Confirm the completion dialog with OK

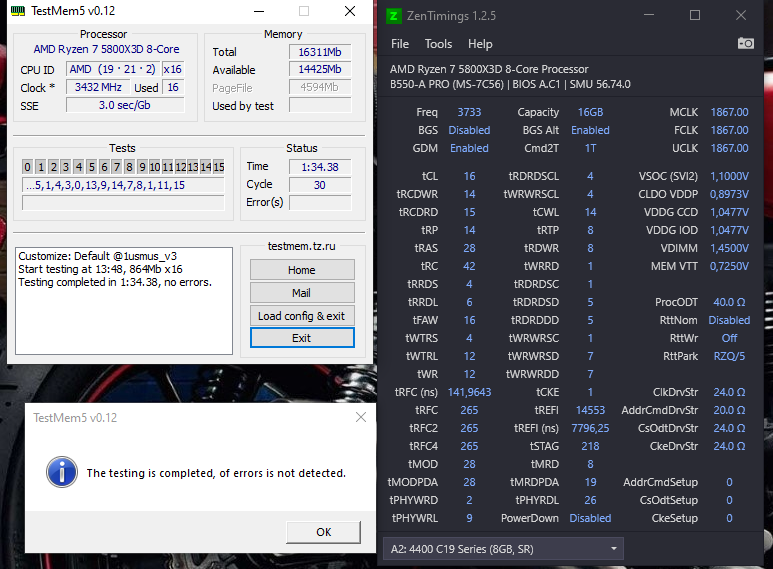click(x=323, y=532)
